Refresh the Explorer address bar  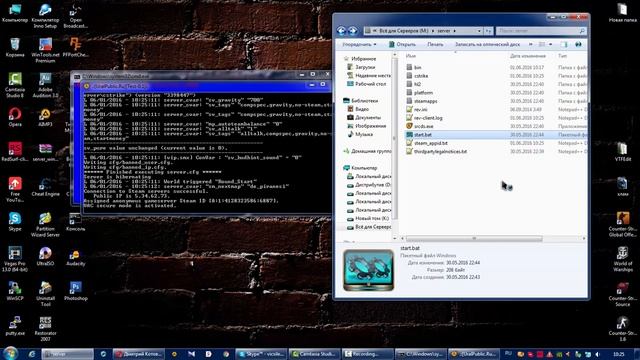tap(489, 31)
